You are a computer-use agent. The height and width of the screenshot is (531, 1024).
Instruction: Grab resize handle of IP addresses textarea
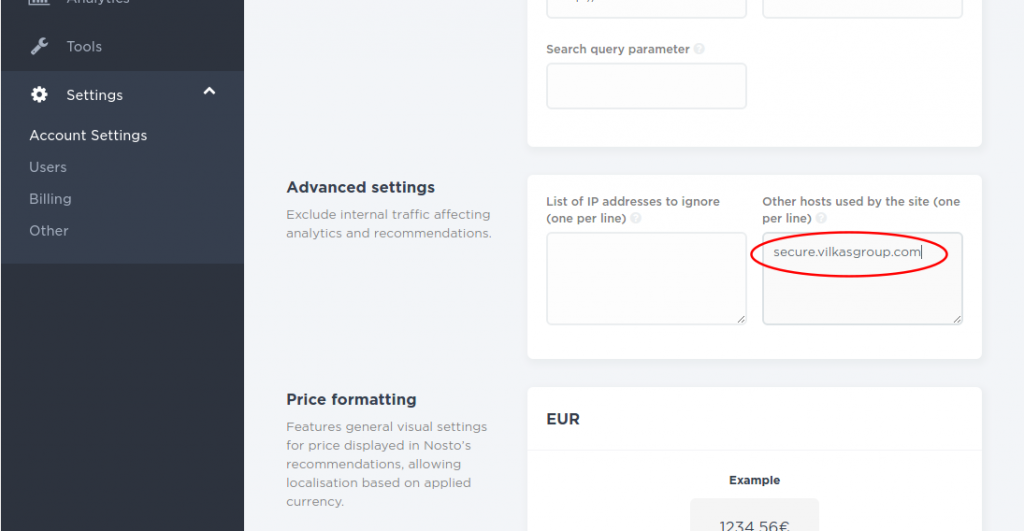tap(741, 319)
